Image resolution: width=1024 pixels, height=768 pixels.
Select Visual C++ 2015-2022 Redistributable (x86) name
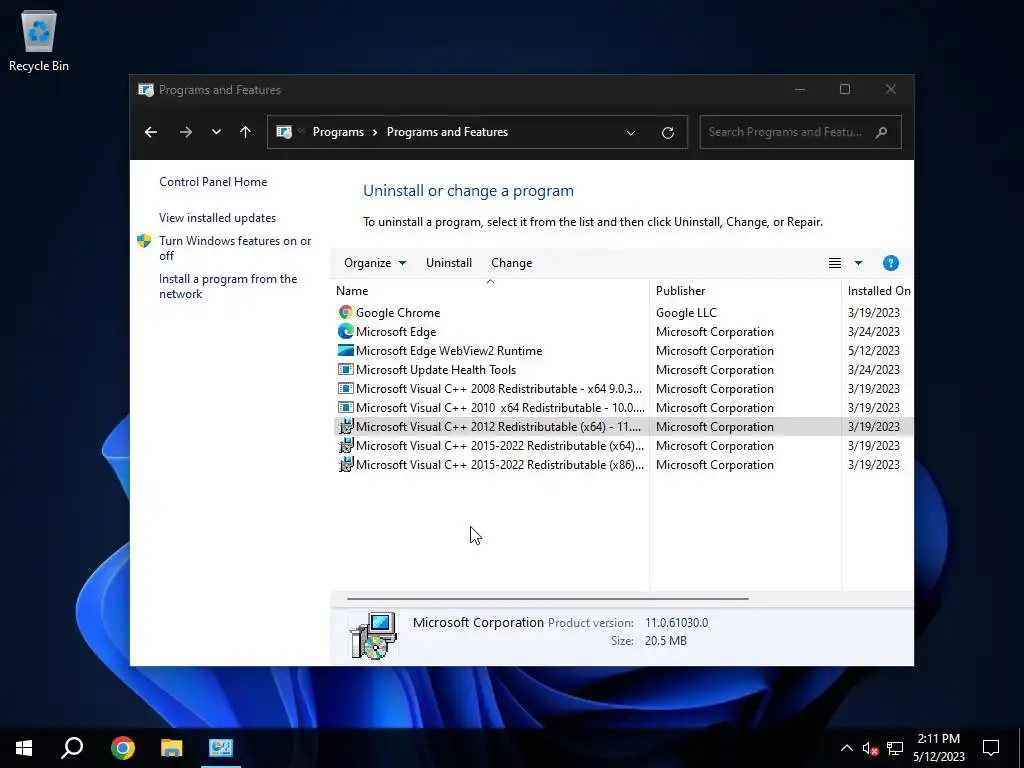500,464
